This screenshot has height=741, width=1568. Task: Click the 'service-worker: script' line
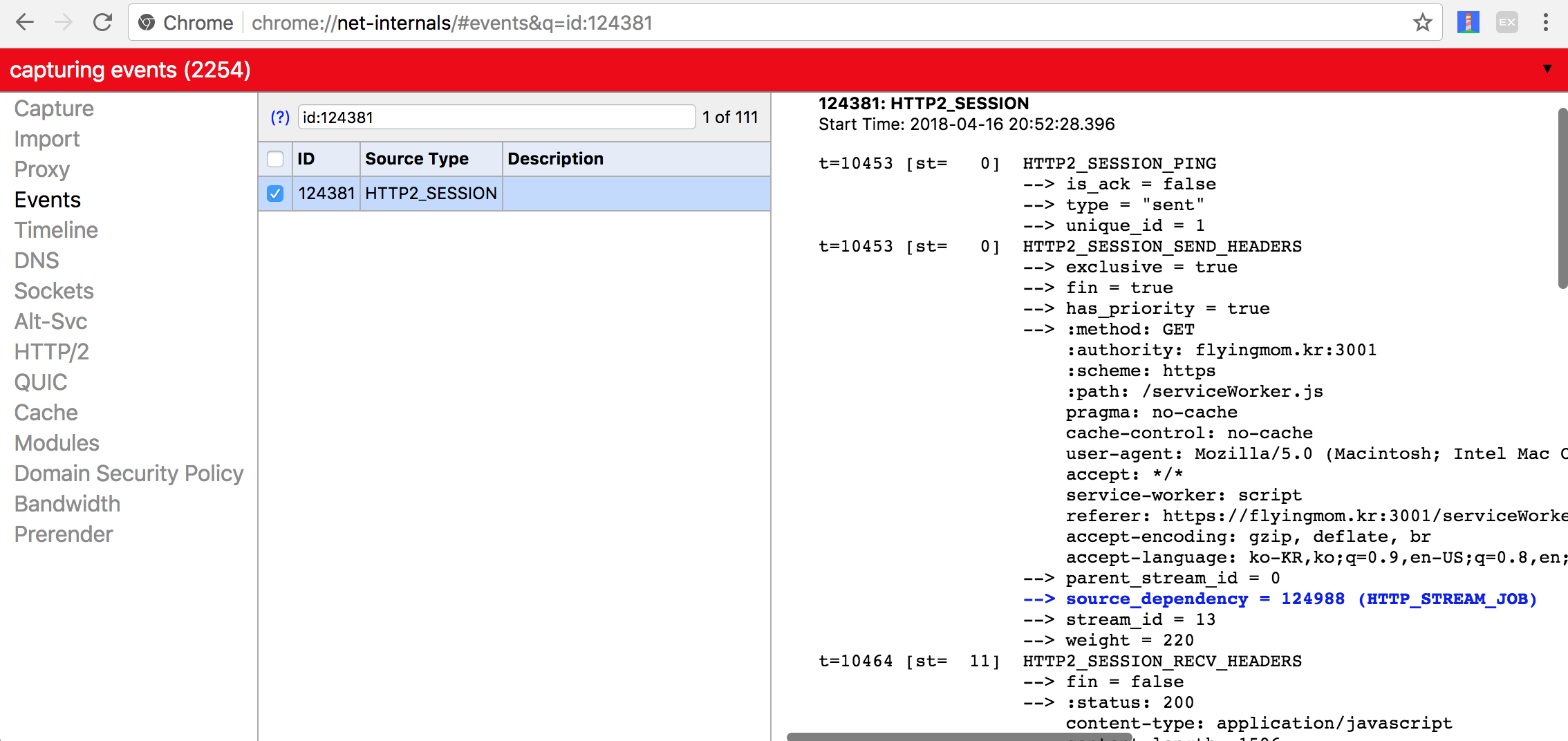(1184, 496)
